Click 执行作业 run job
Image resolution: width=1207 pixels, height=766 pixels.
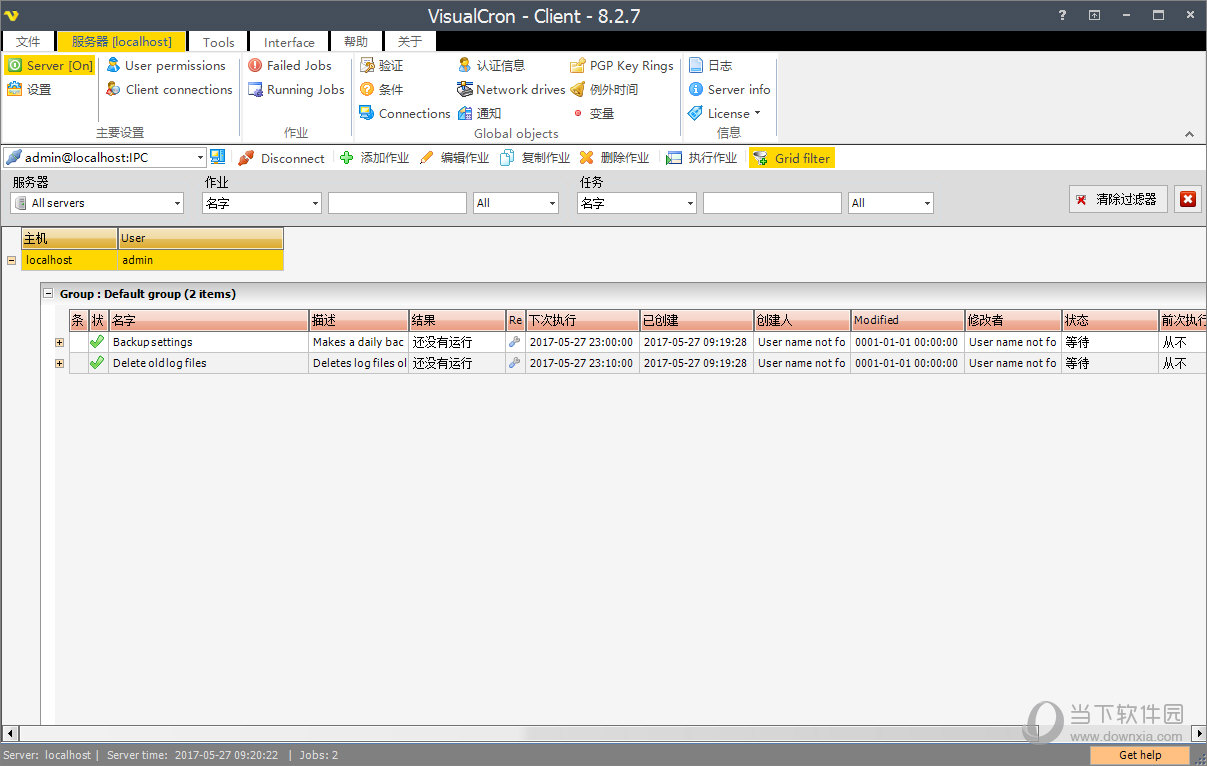[702, 158]
